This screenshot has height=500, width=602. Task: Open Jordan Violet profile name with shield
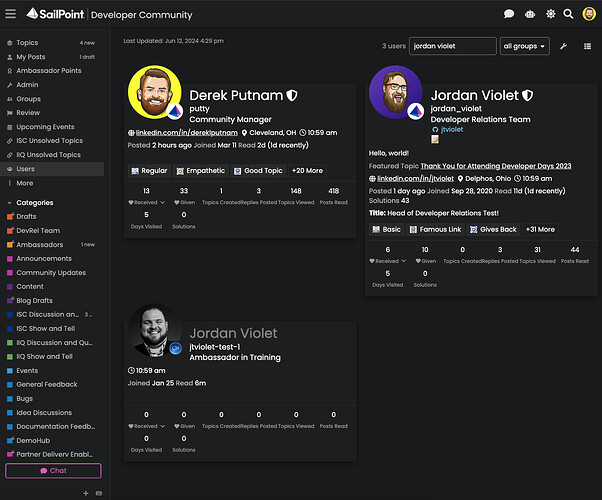474,95
